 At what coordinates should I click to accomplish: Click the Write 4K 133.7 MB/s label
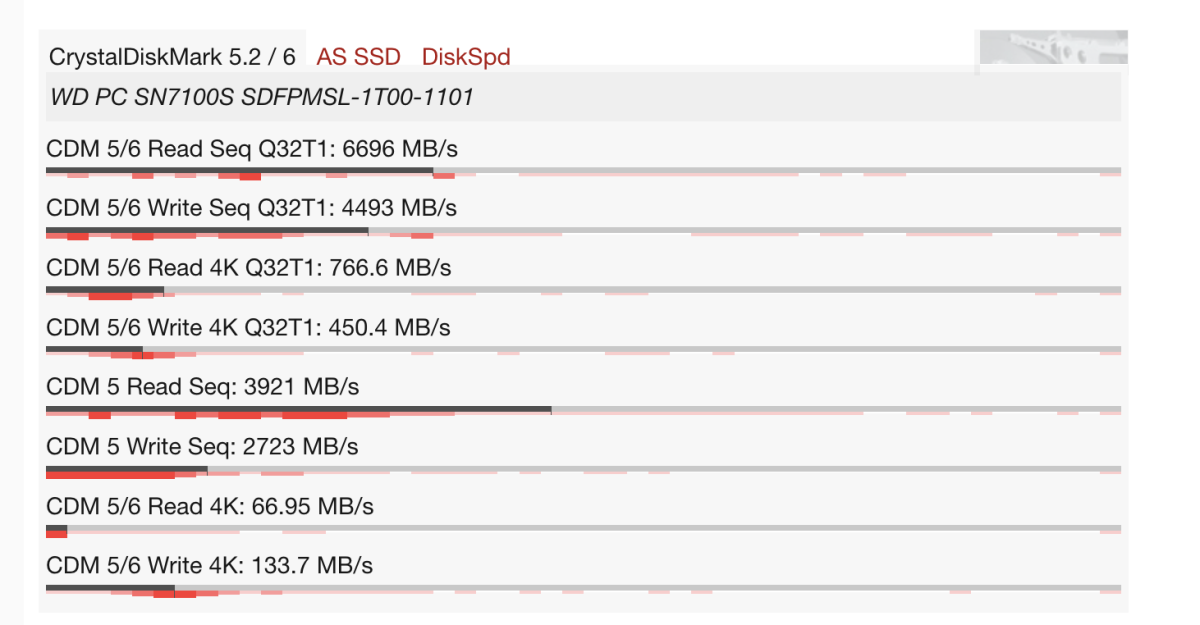tap(210, 565)
